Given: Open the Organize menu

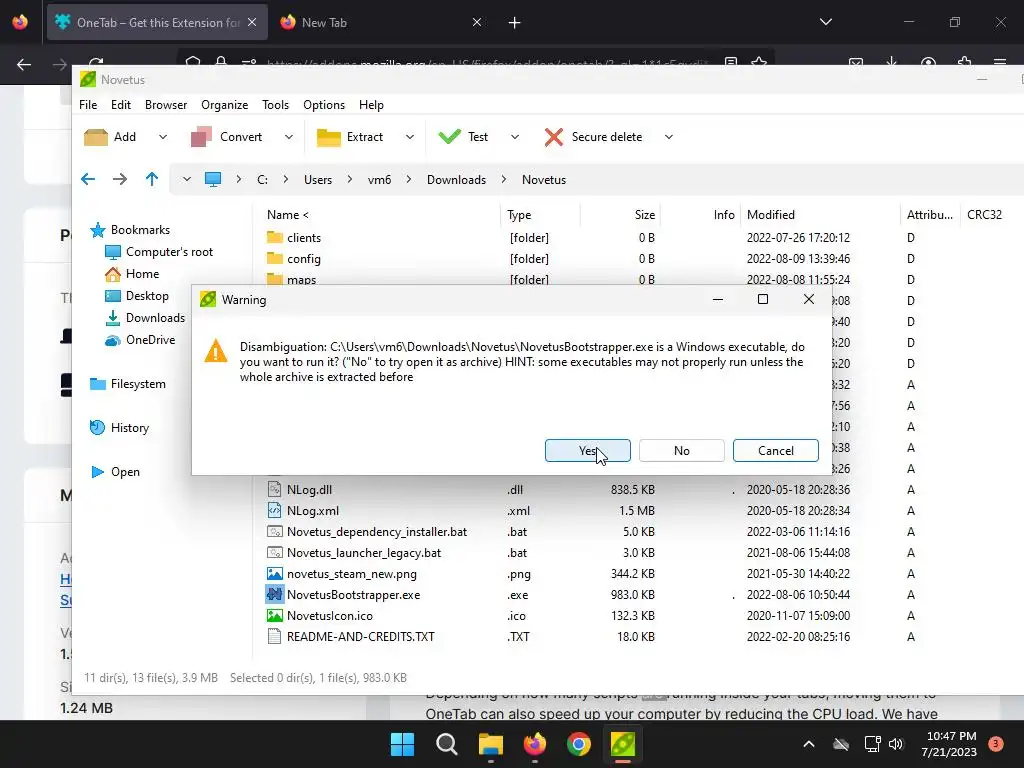Looking at the screenshot, I should point(225,105).
